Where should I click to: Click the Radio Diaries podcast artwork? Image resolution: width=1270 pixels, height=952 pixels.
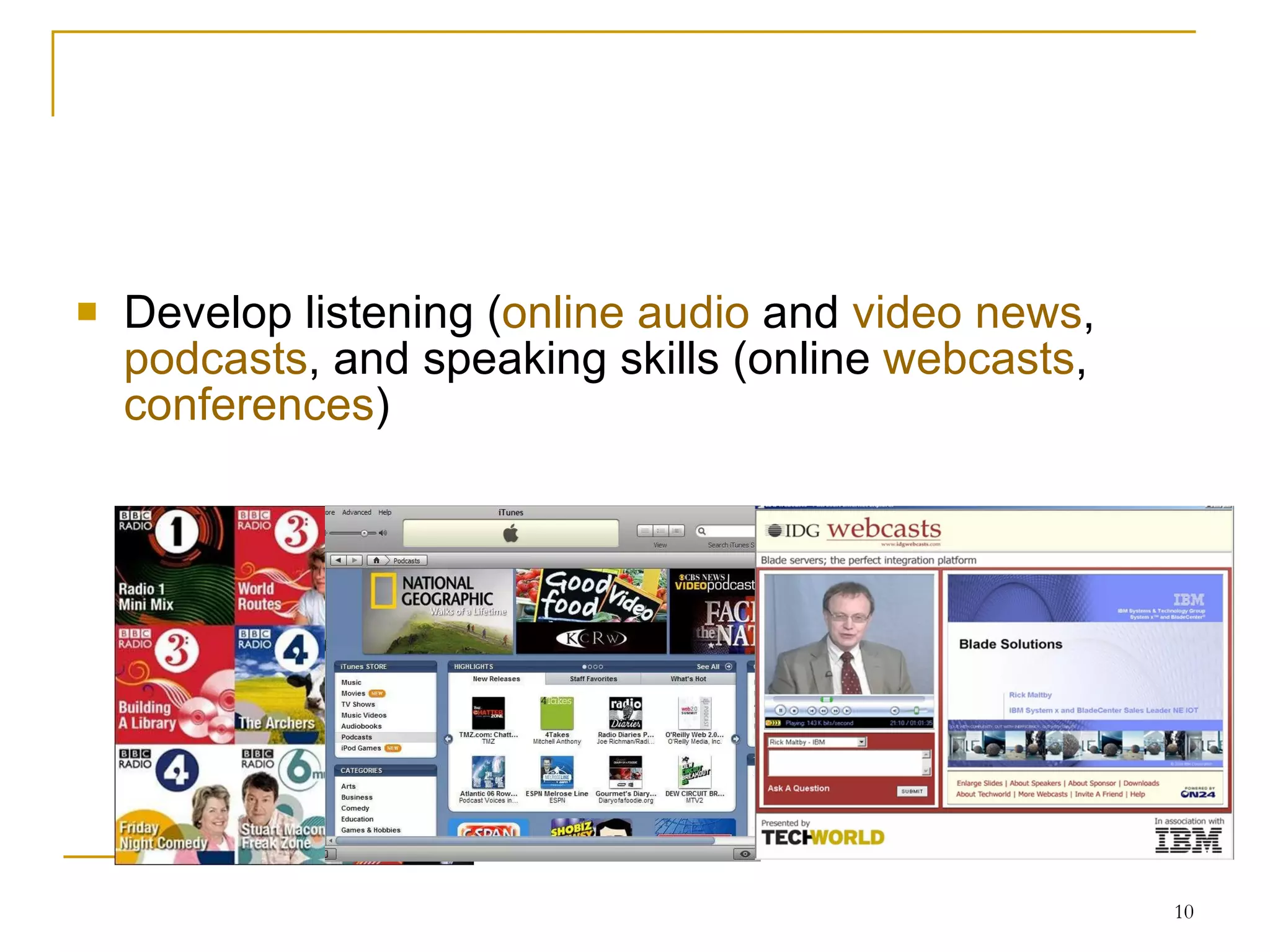tap(625, 713)
